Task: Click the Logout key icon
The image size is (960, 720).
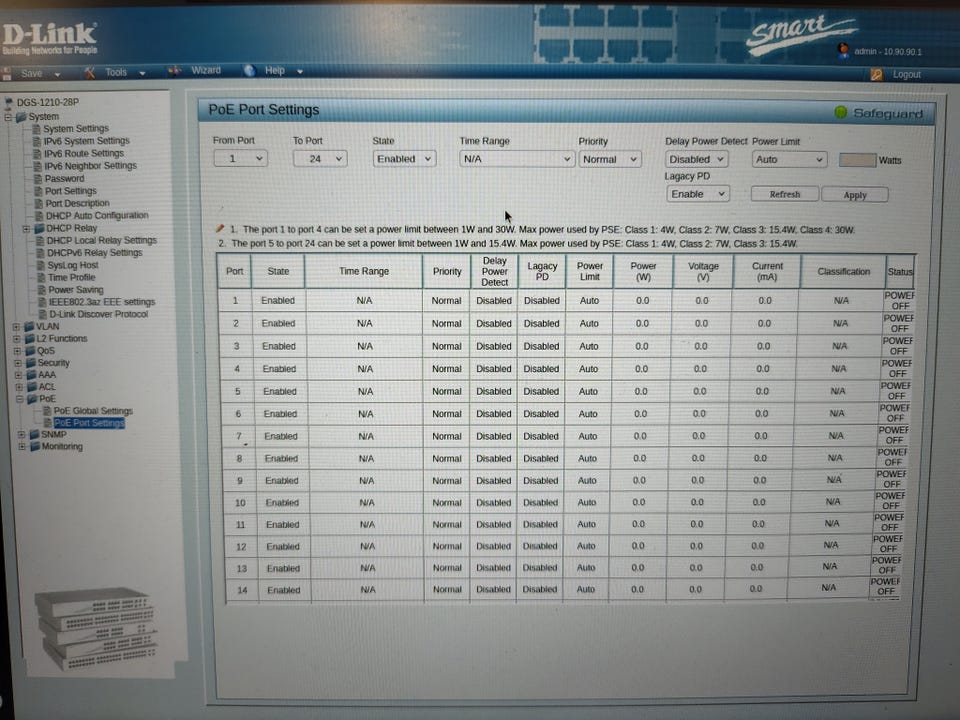Action: tap(876, 75)
